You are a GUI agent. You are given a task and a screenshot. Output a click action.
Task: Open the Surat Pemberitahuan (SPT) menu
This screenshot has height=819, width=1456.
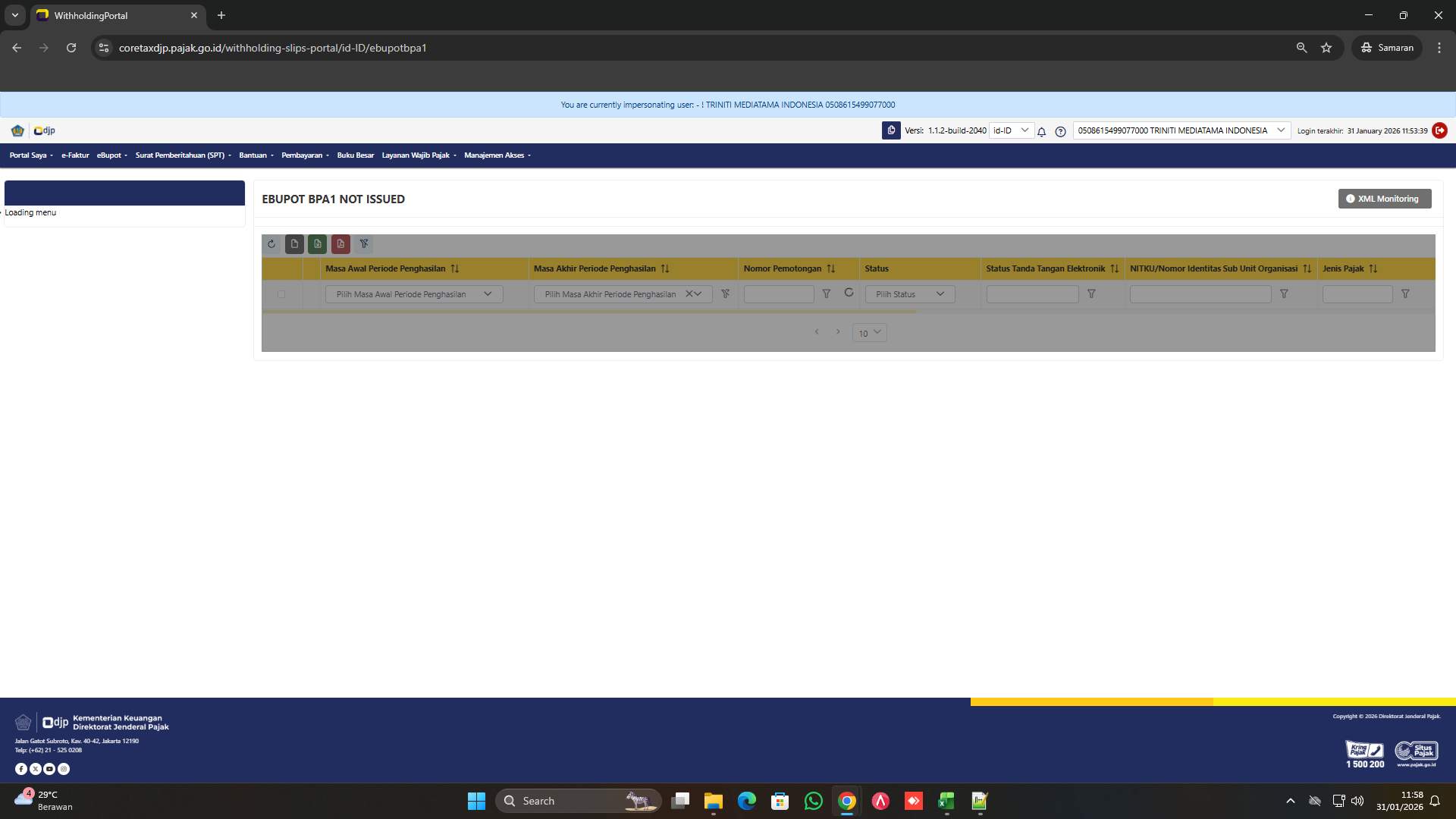click(x=180, y=155)
